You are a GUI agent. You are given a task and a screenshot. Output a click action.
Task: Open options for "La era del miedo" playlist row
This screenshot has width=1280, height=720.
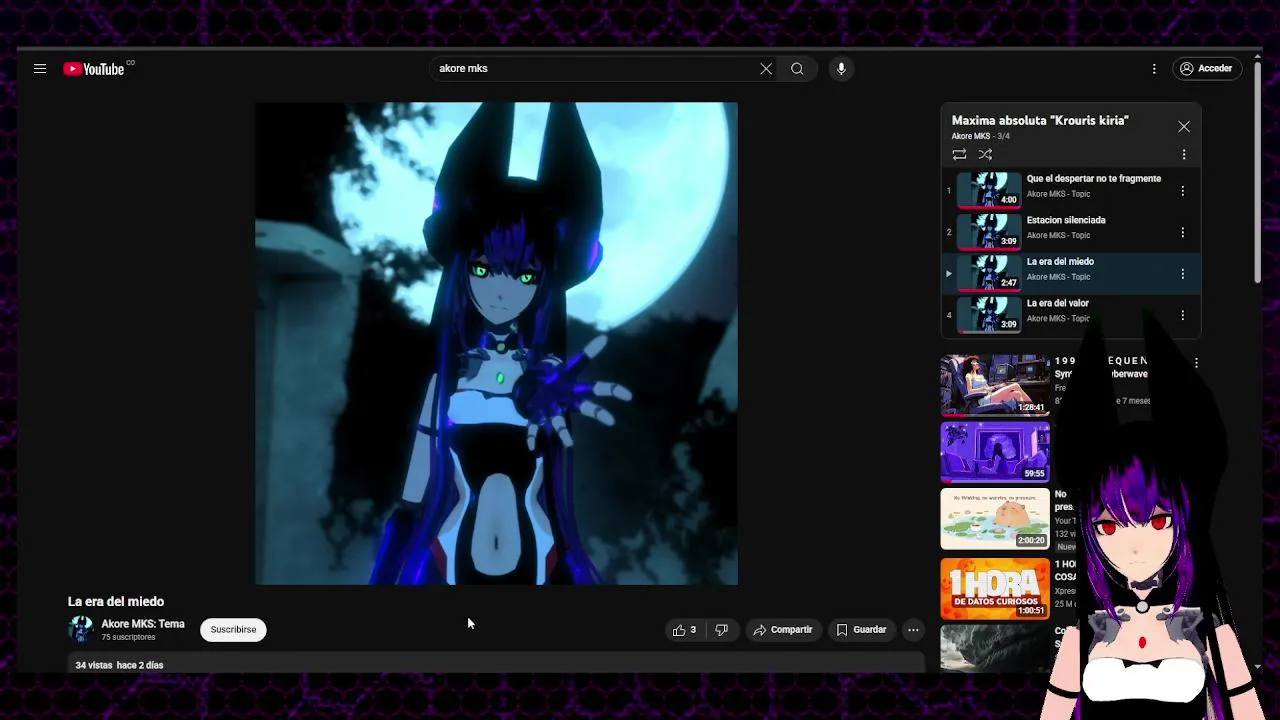[x=1183, y=274]
